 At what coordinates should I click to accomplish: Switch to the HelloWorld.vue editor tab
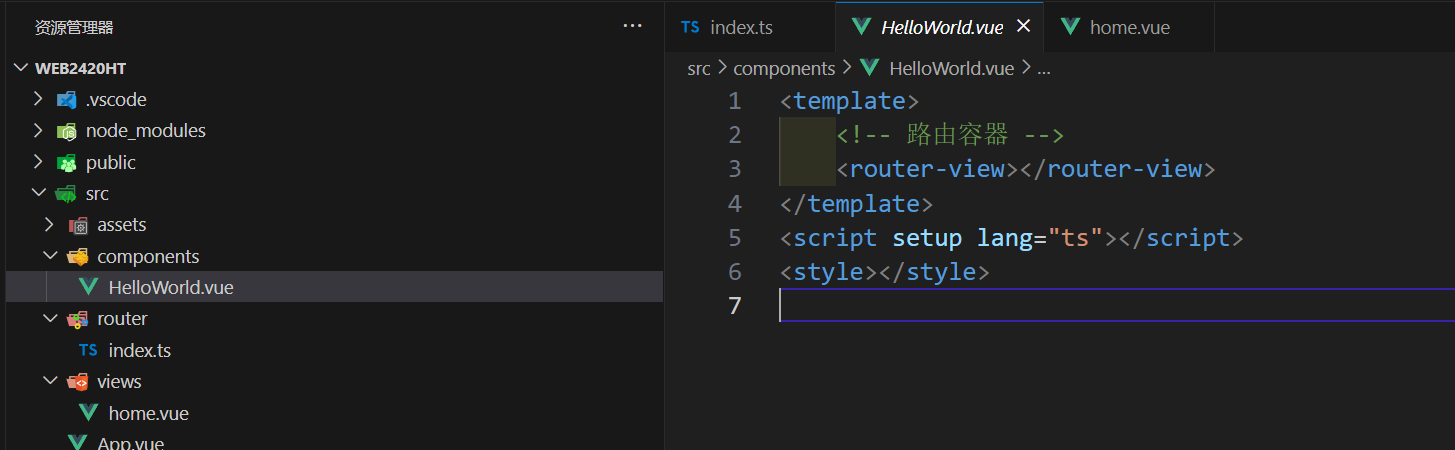coord(939,27)
